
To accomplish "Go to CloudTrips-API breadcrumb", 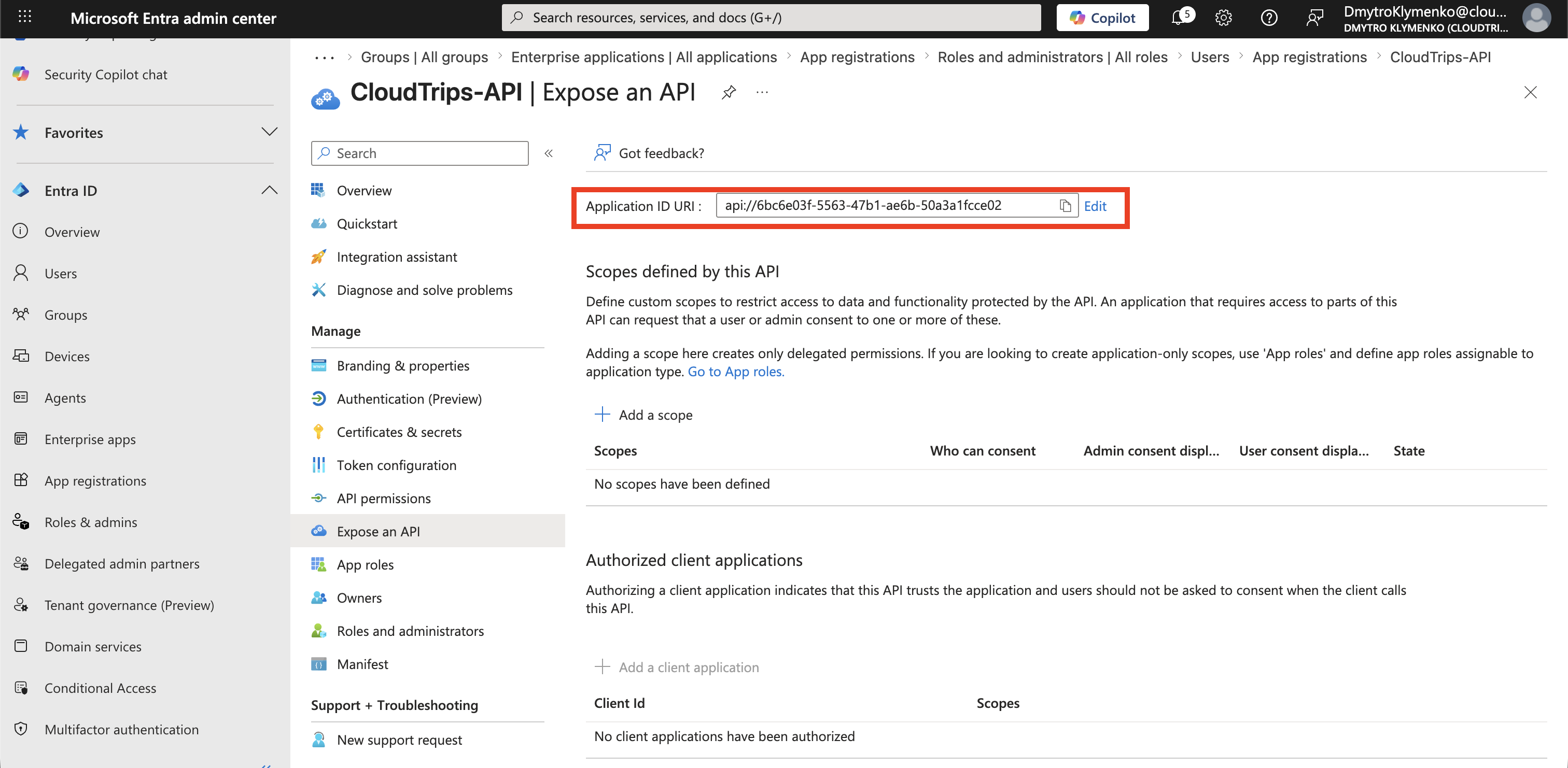I will (1440, 56).
